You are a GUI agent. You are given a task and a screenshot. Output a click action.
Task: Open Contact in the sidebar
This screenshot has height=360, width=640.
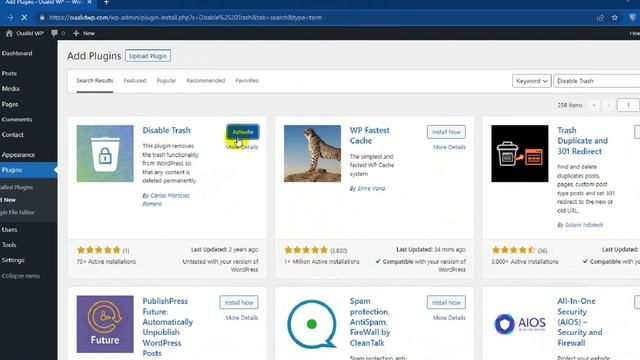tap(12, 134)
